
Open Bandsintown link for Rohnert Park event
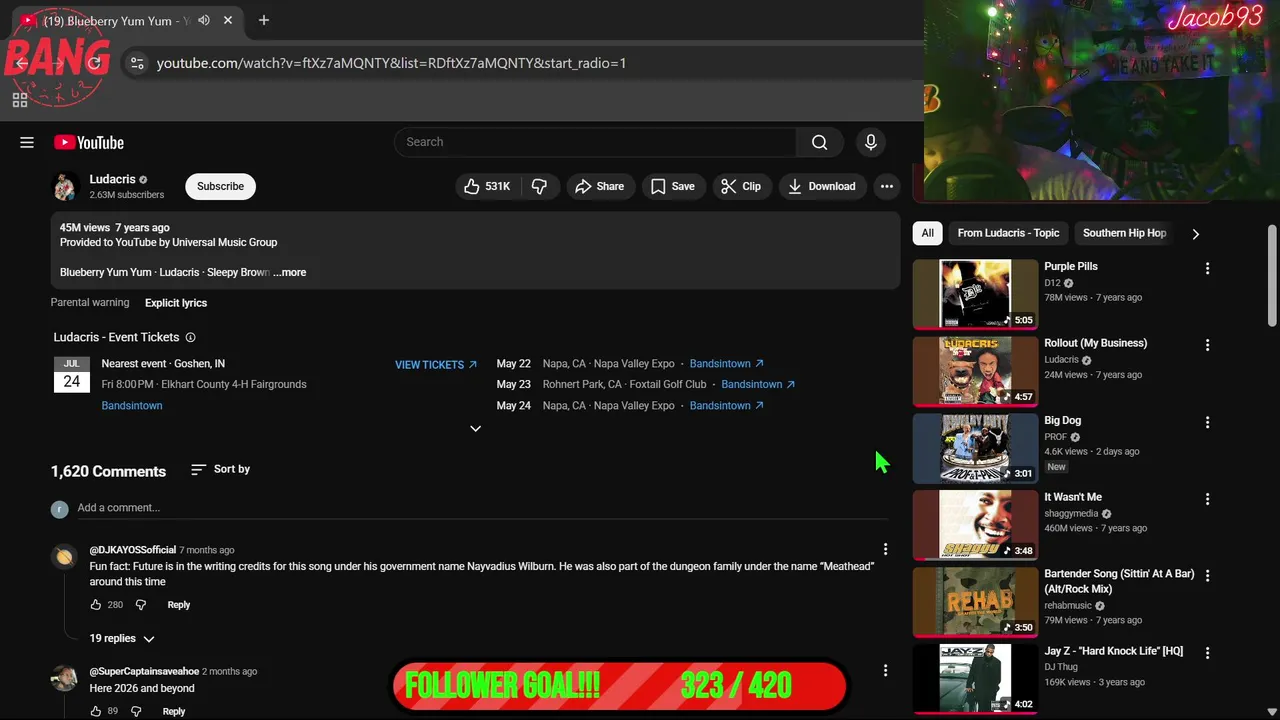point(758,384)
